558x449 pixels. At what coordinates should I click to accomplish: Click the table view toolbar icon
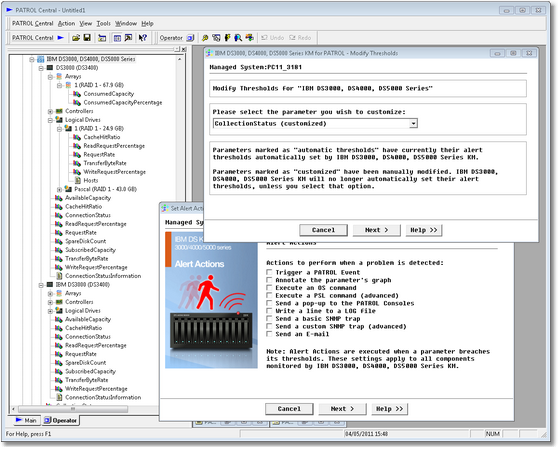pos(117,38)
